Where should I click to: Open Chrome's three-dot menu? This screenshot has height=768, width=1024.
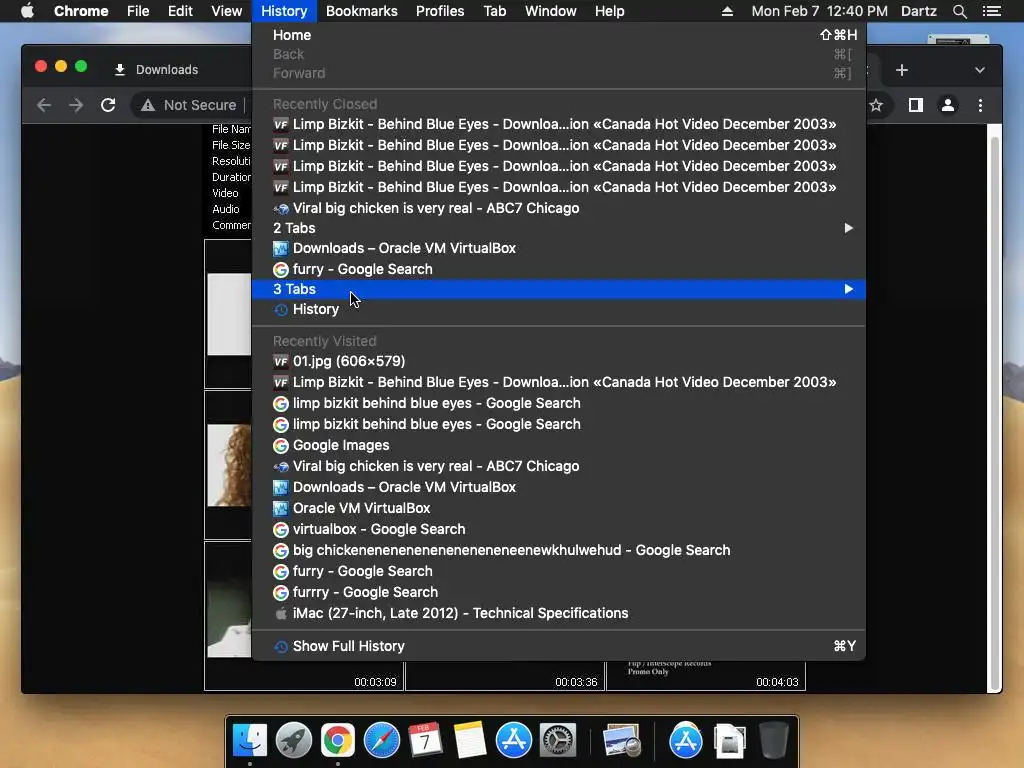click(x=980, y=105)
